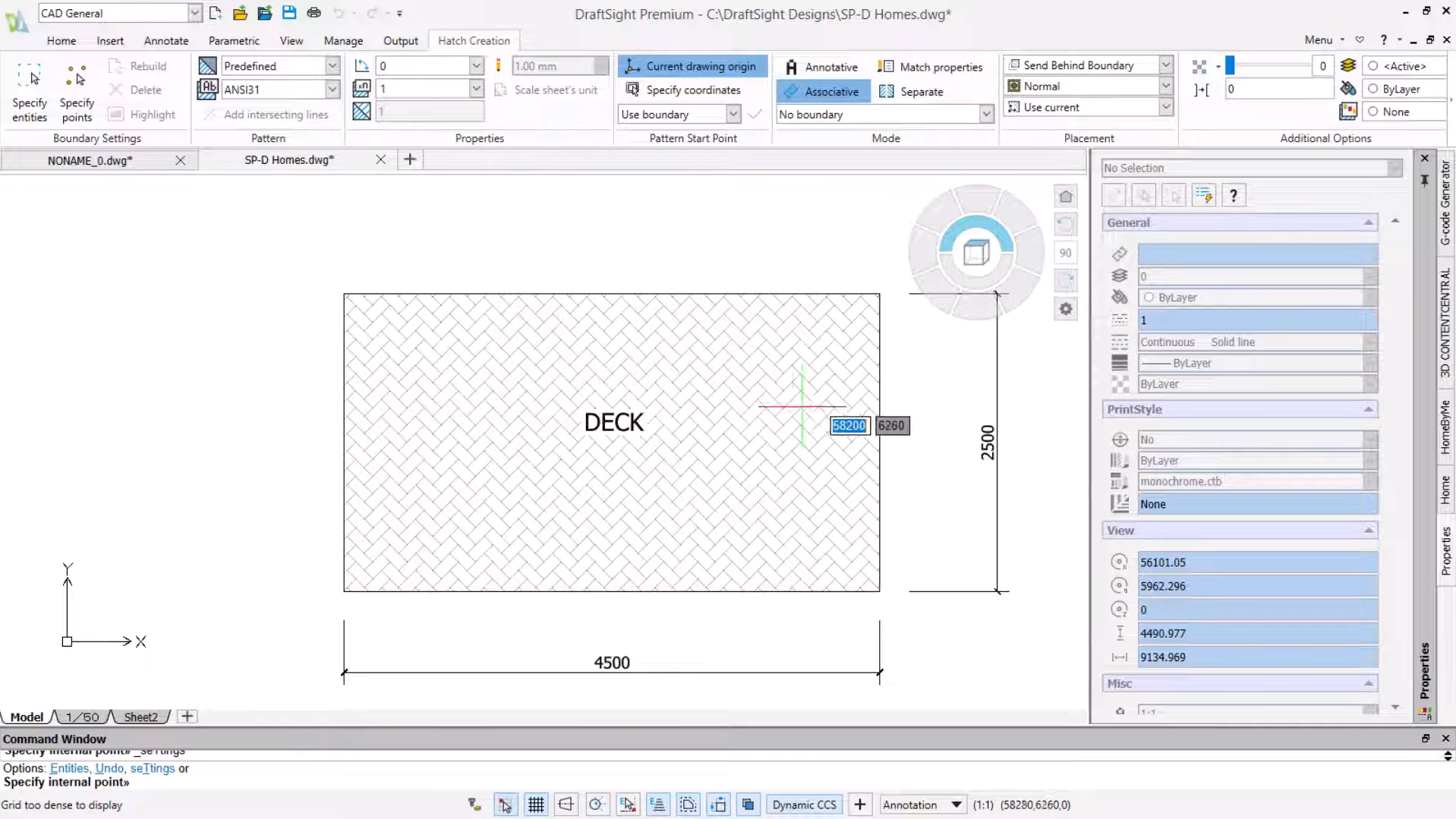The height and width of the screenshot is (819, 1456).
Task: Click the Specify points tool
Action: pyautogui.click(x=77, y=91)
